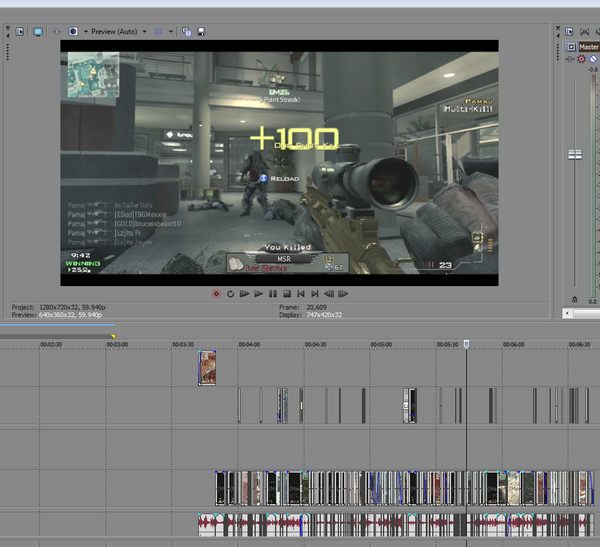Image resolution: width=600 pixels, height=547 pixels.
Task: Click Play From Start button
Action: point(244,294)
